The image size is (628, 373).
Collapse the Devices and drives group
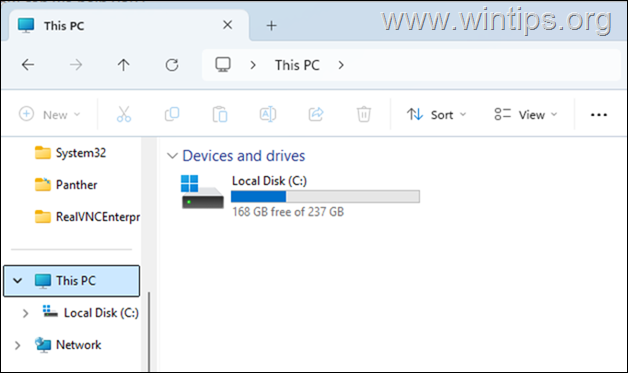172,155
